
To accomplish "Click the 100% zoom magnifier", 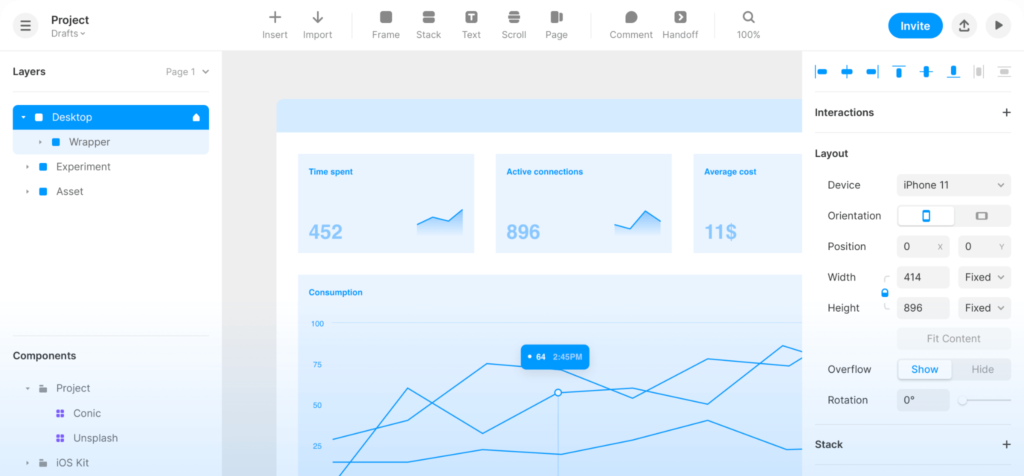I will point(748,25).
